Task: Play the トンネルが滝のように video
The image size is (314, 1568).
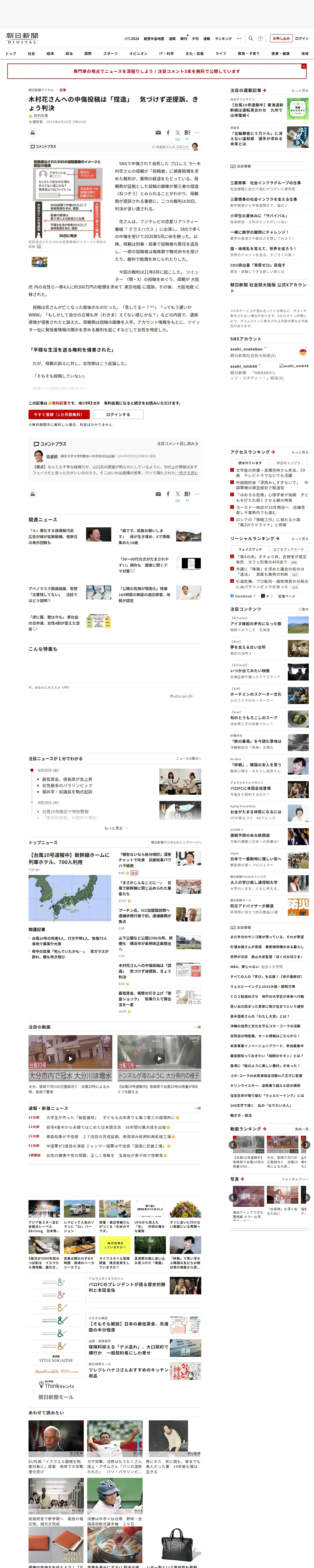Action: [159, 1058]
